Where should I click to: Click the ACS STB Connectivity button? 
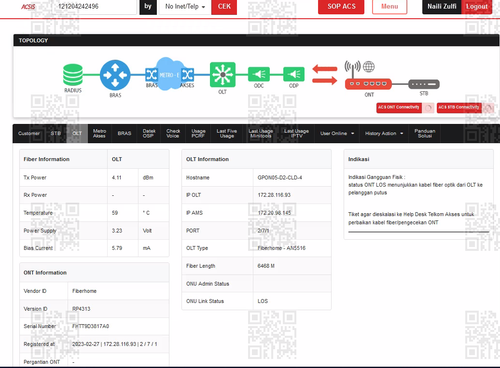tap(459, 107)
